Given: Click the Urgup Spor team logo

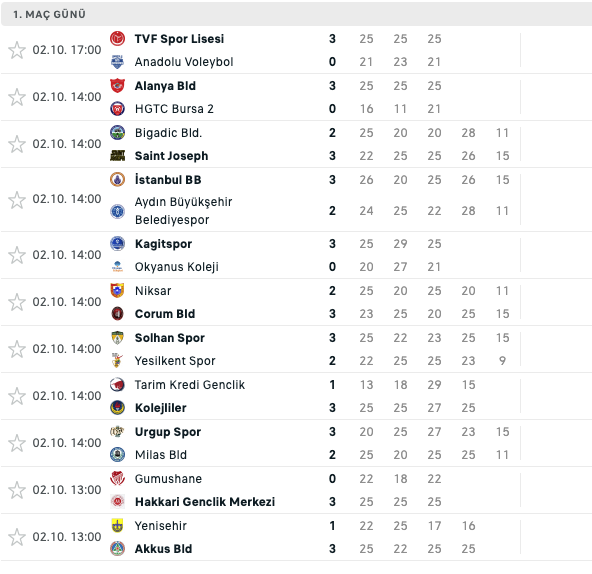Looking at the screenshot, I should click(117, 432).
